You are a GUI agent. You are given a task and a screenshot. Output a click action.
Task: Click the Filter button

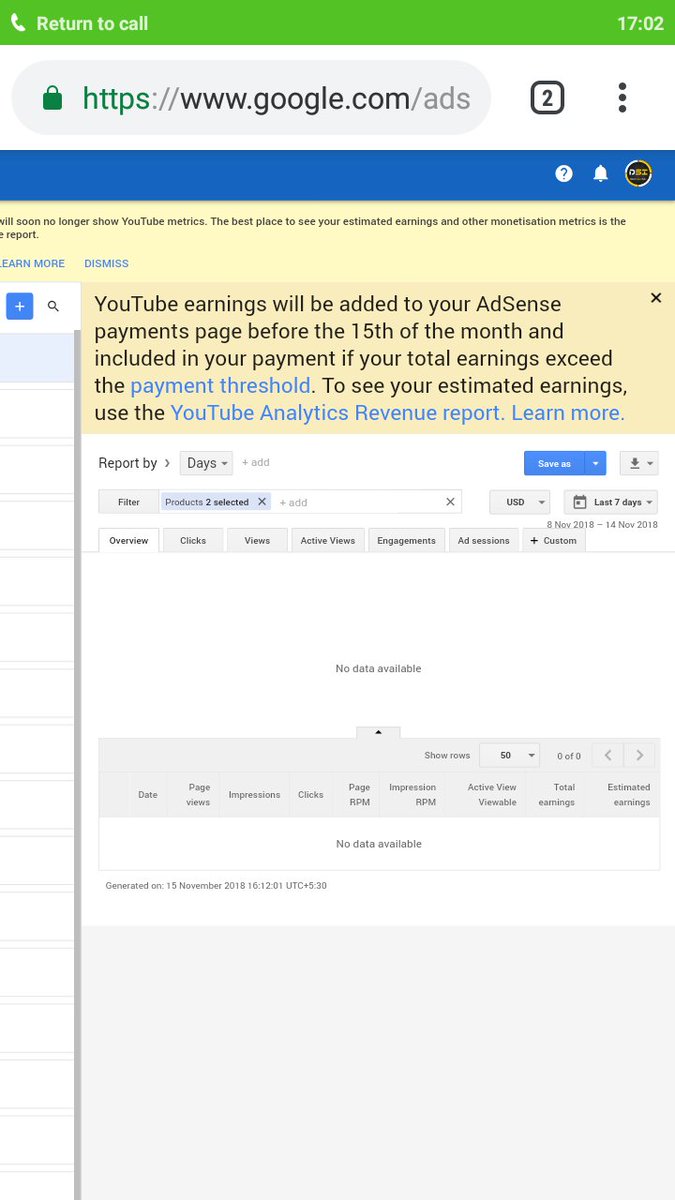129,502
